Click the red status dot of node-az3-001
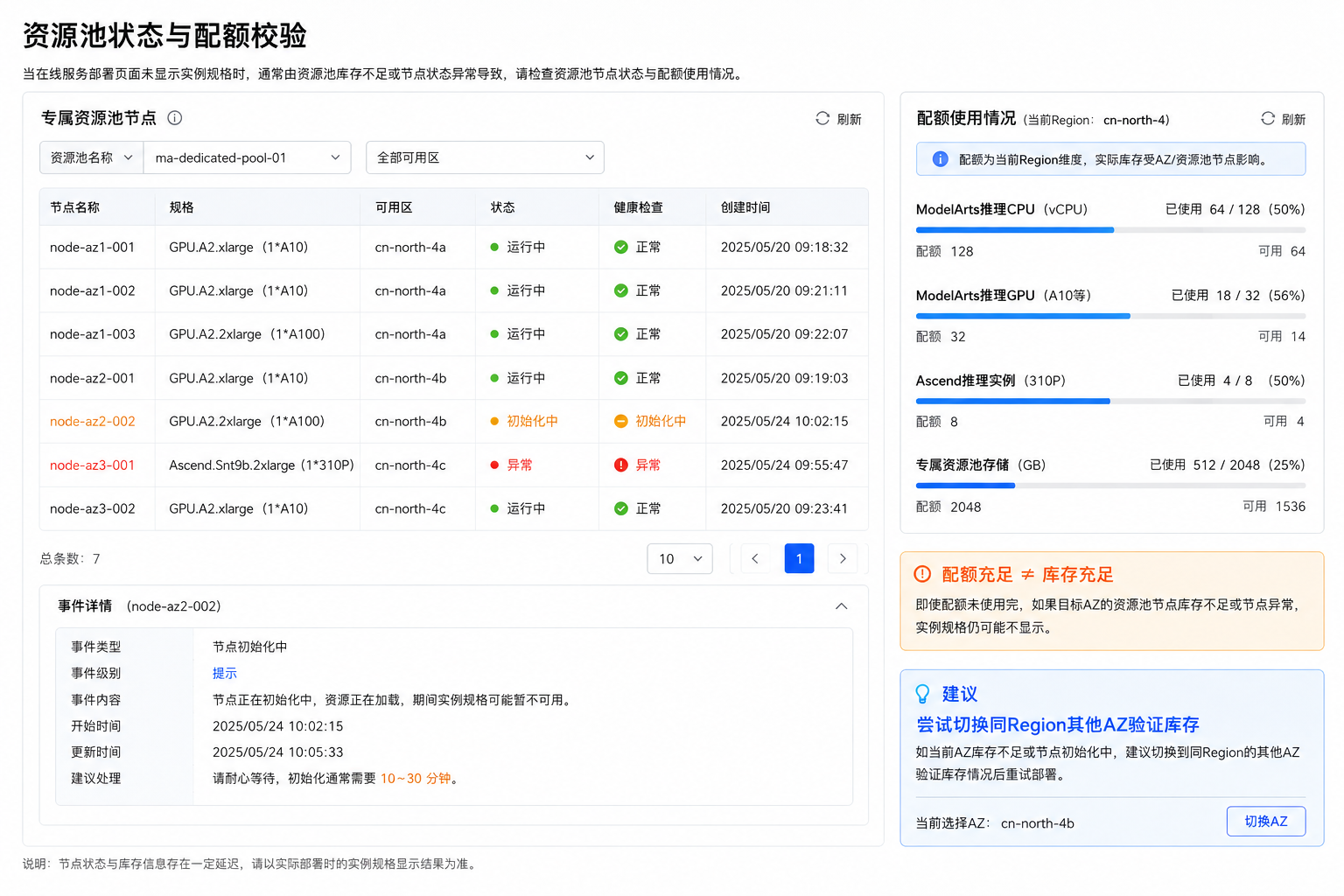Image resolution: width=1344 pixels, height=896 pixels. click(494, 465)
